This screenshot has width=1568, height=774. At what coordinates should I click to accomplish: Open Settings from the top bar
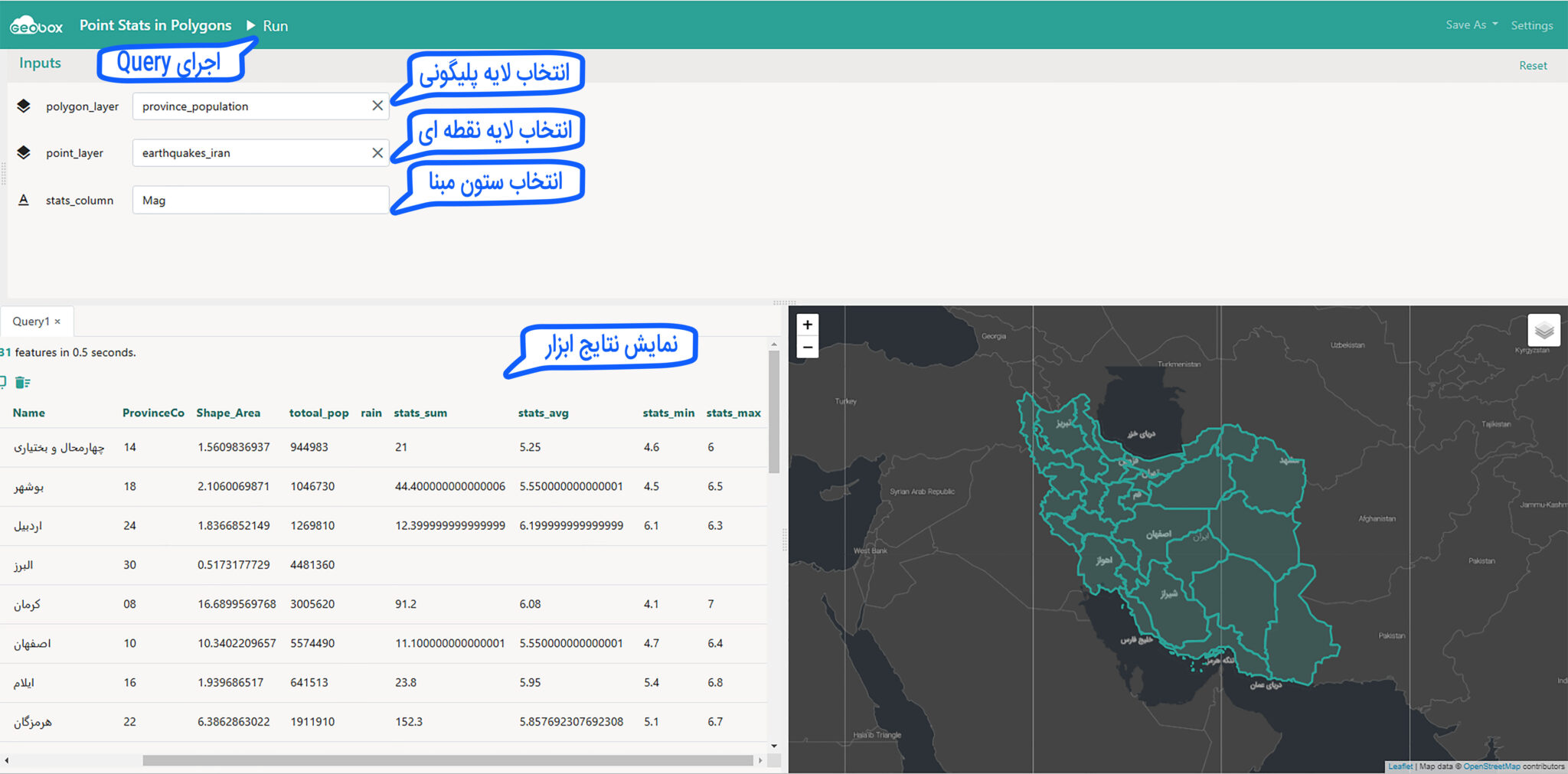coord(1531,24)
